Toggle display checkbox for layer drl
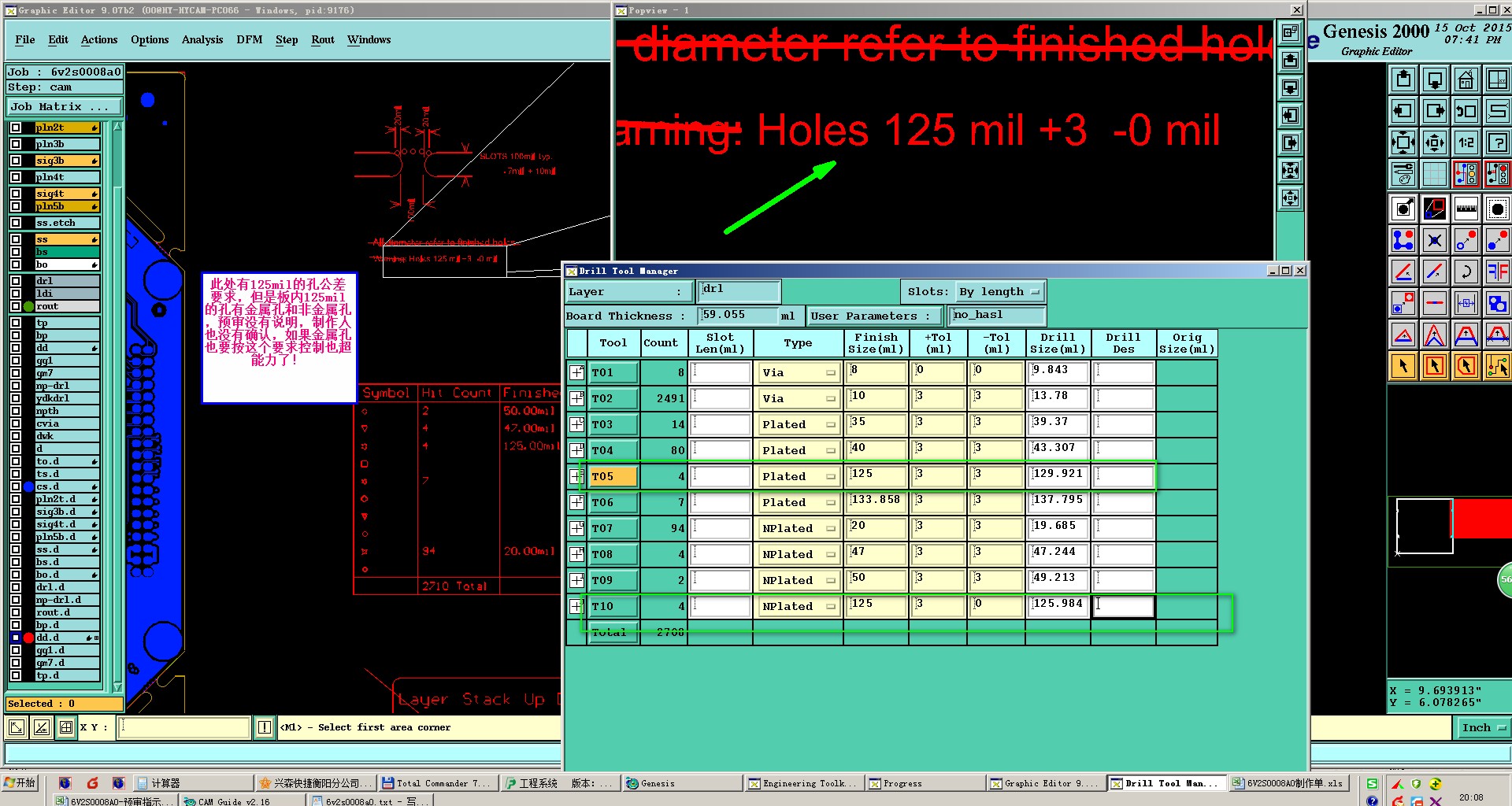 click(x=16, y=281)
